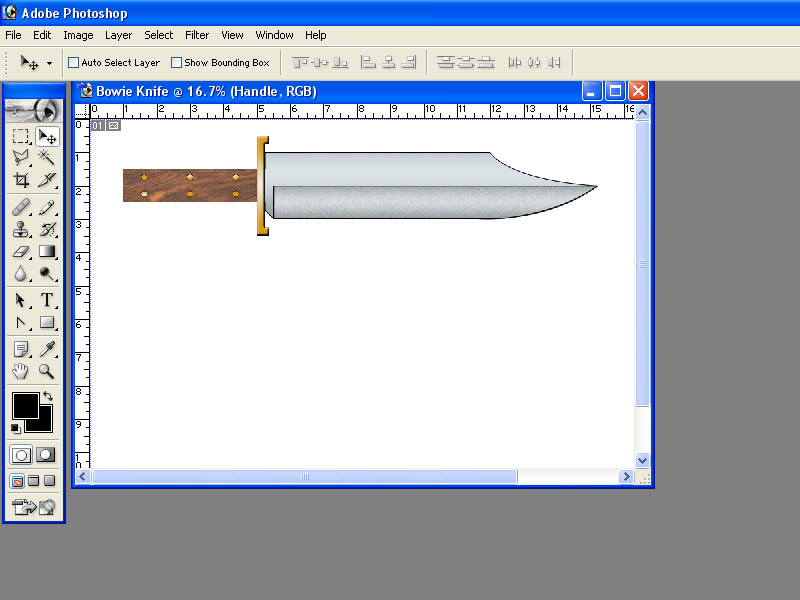800x600 pixels.
Task: Select the Zoom magnifier tool
Action: pyautogui.click(x=47, y=371)
